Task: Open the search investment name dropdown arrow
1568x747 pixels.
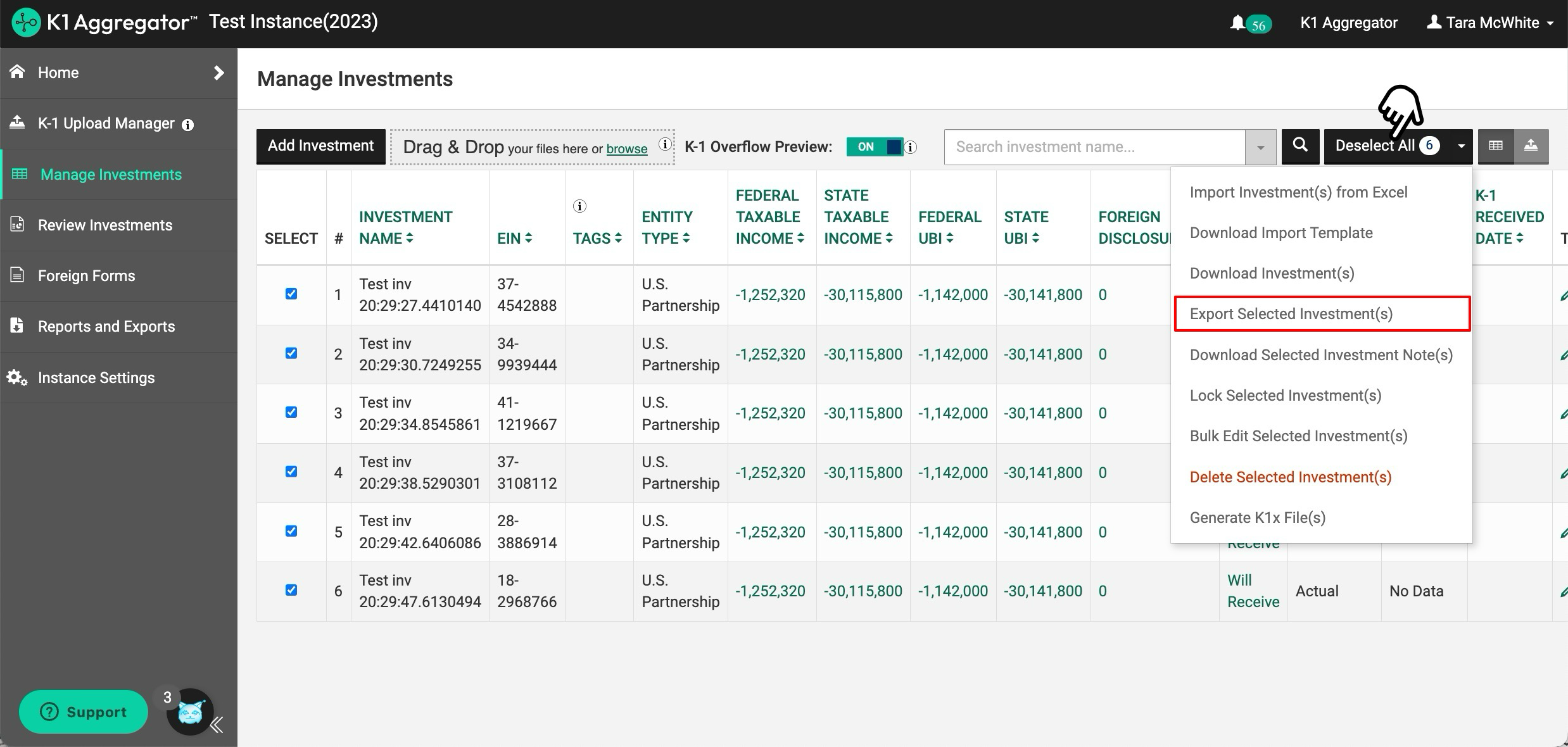Action: coord(1260,148)
